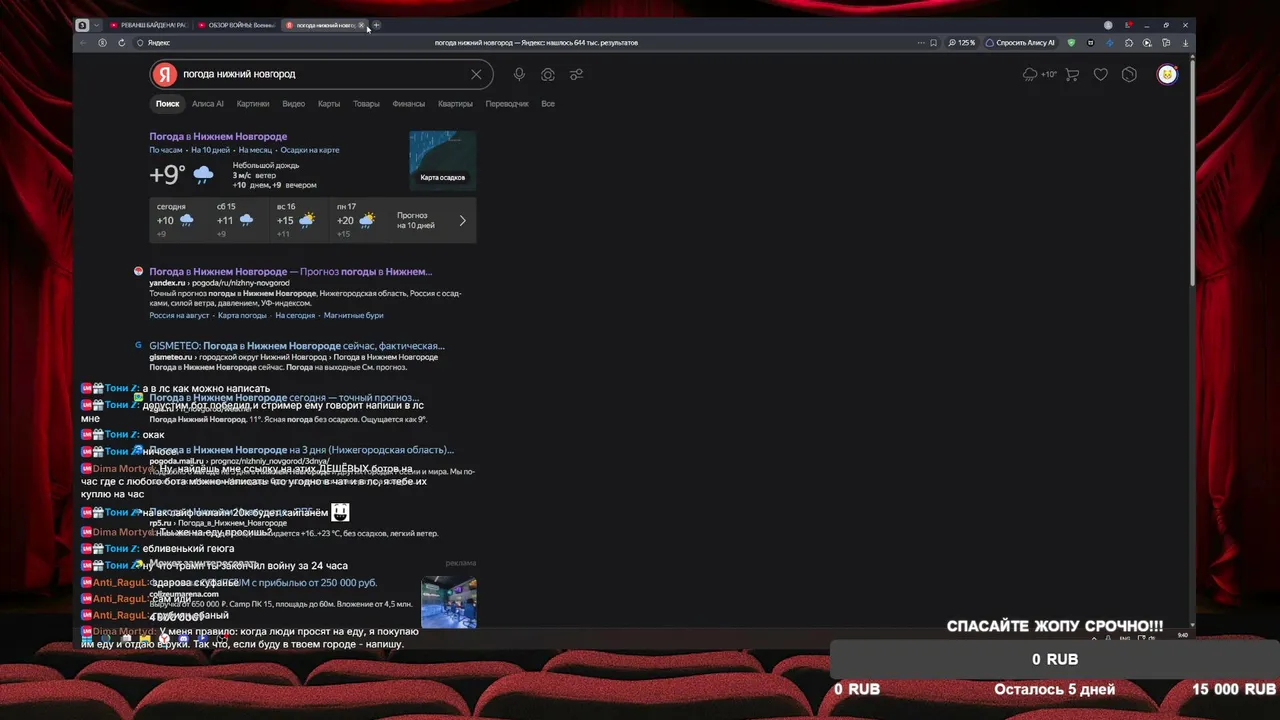Open the 'Осадки на карте' link
Image resolution: width=1280 pixels, height=720 pixels.
coord(310,150)
